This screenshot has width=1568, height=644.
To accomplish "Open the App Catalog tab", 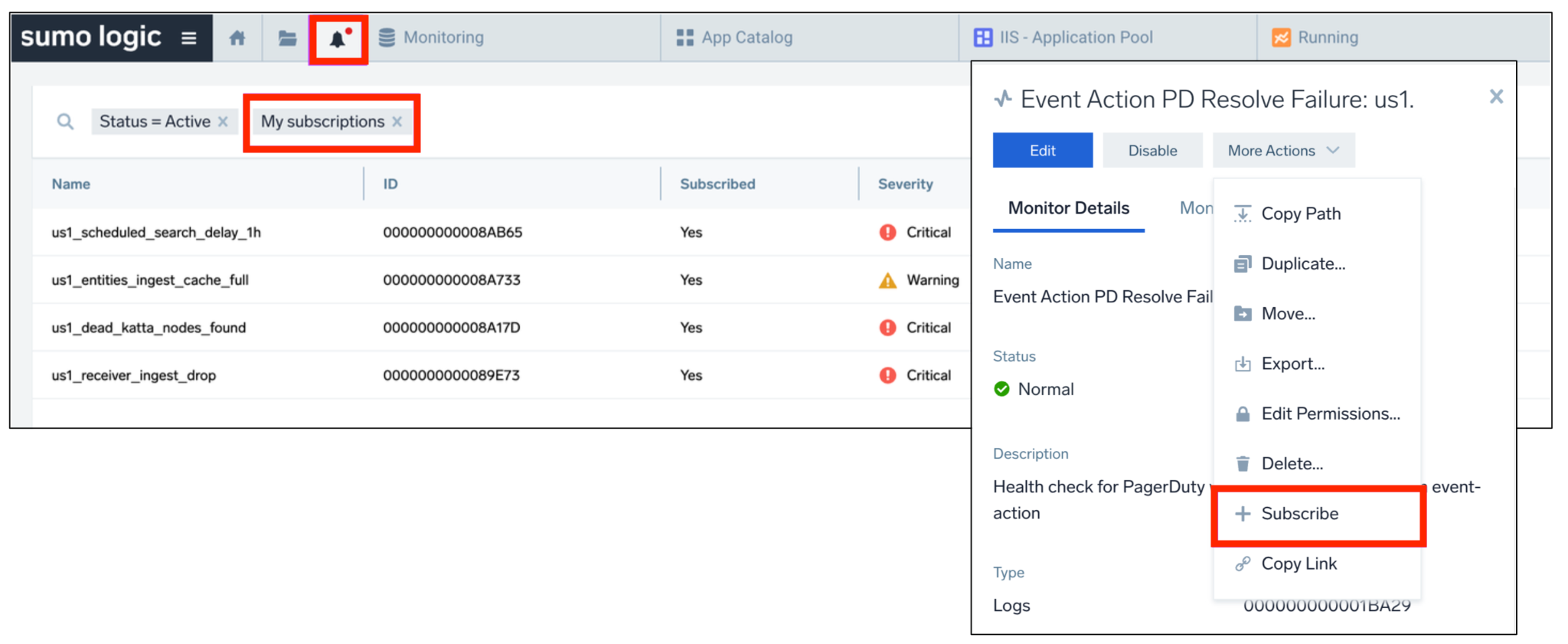I will pyautogui.click(x=746, y=38).
